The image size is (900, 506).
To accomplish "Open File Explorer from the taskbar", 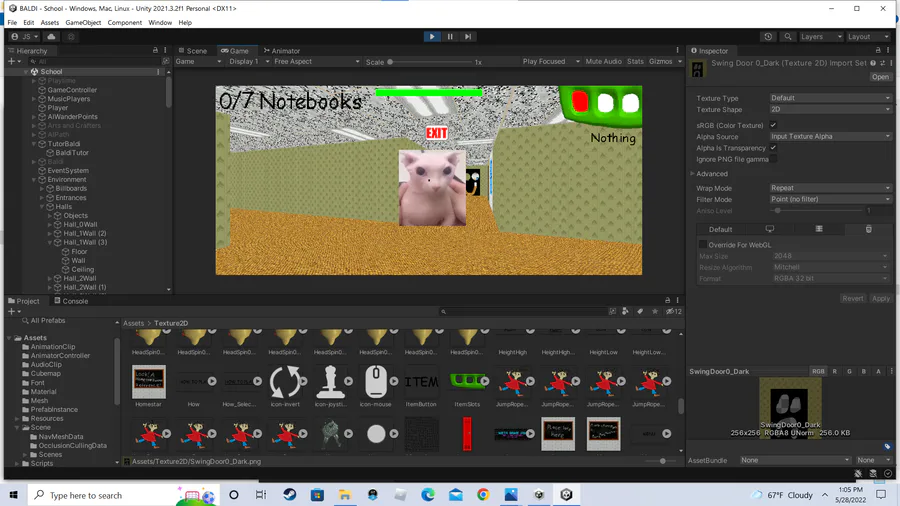I will [345, 495].
